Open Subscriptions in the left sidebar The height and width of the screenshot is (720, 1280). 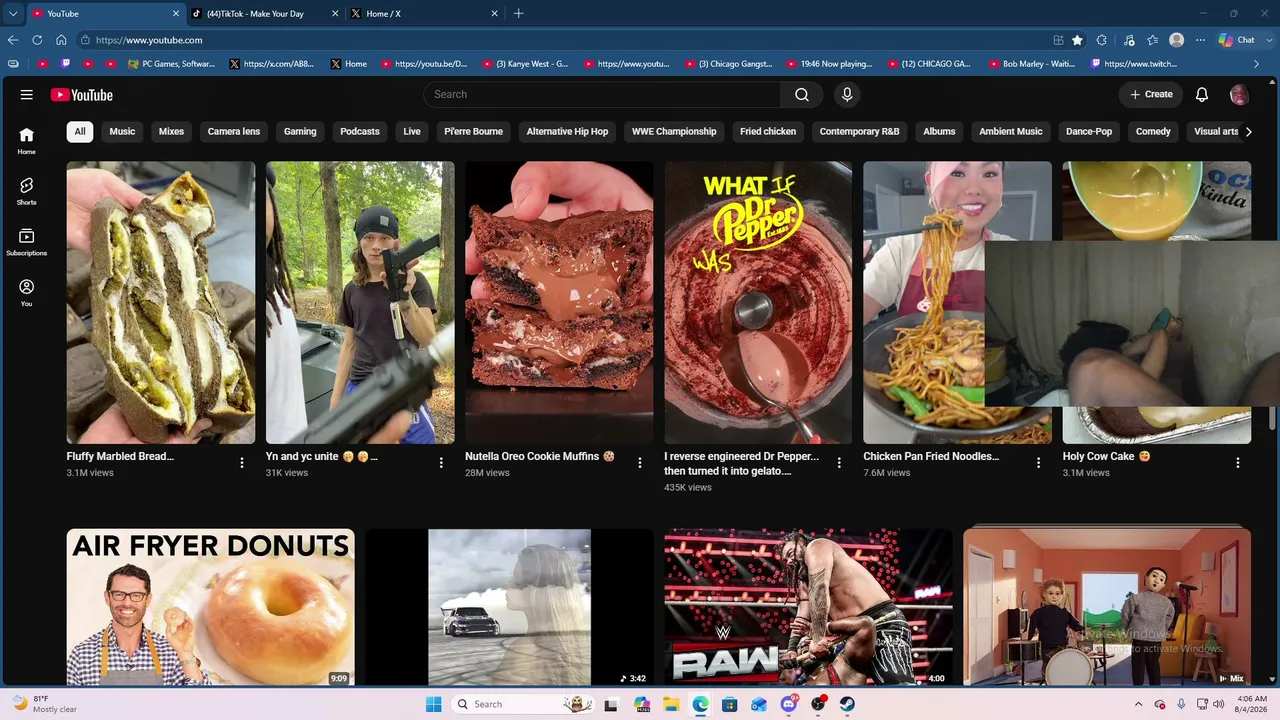click(27, 242)
